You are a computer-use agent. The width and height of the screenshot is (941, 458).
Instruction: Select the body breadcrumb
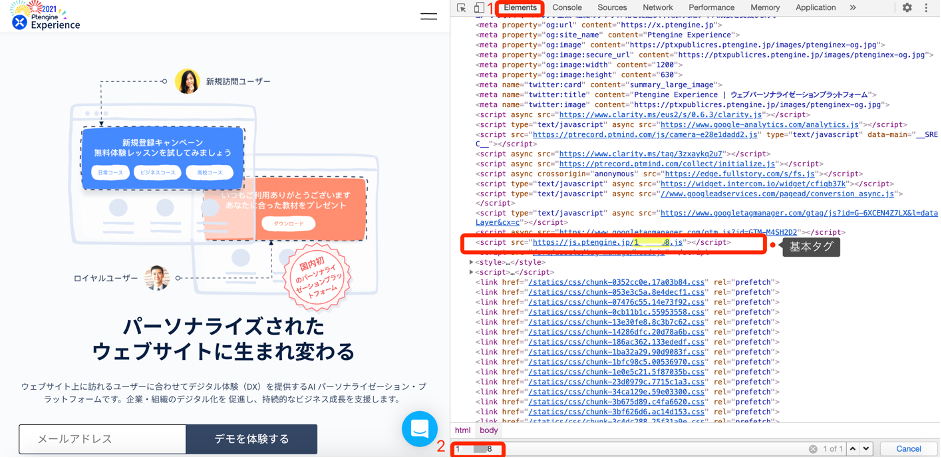coord(489,430)
